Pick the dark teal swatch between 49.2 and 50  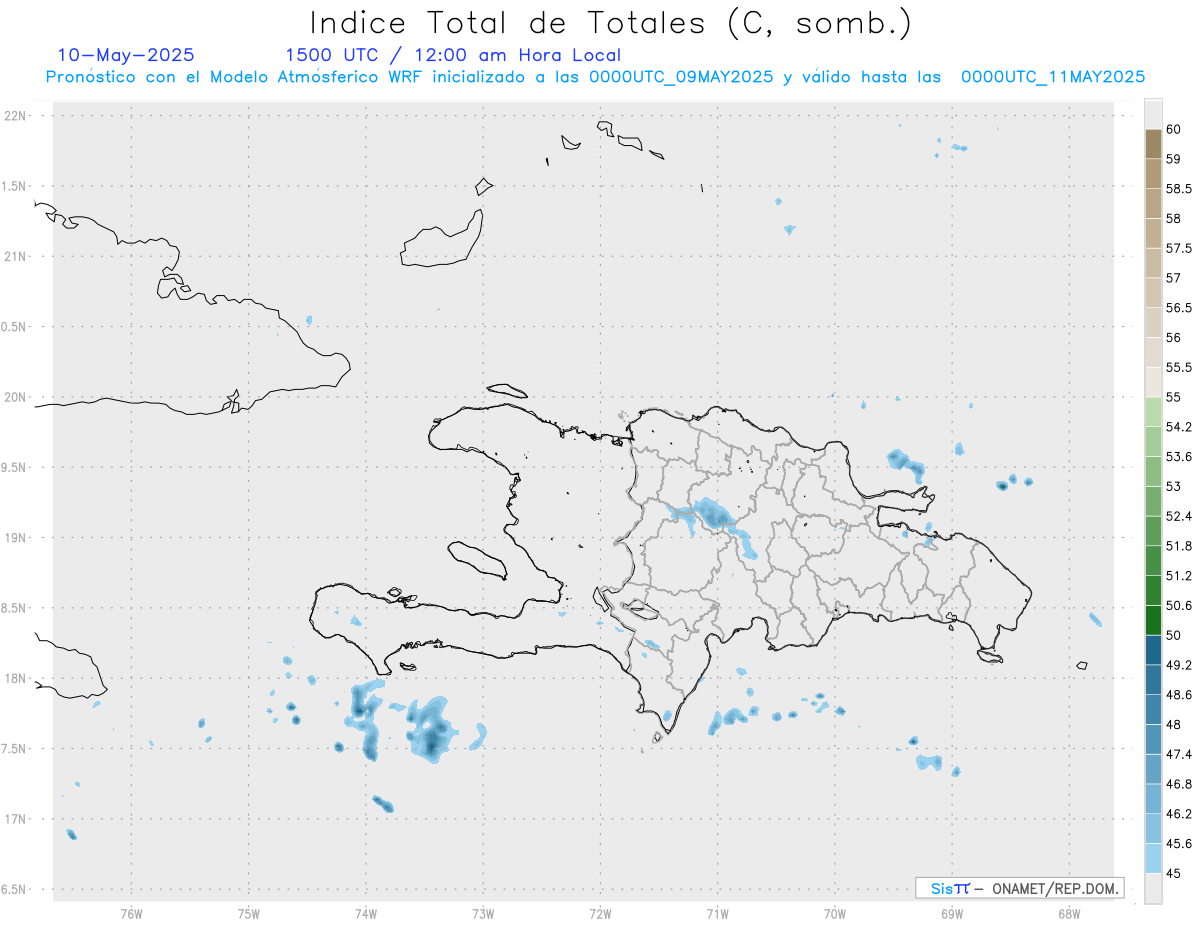pos(1153,651)
